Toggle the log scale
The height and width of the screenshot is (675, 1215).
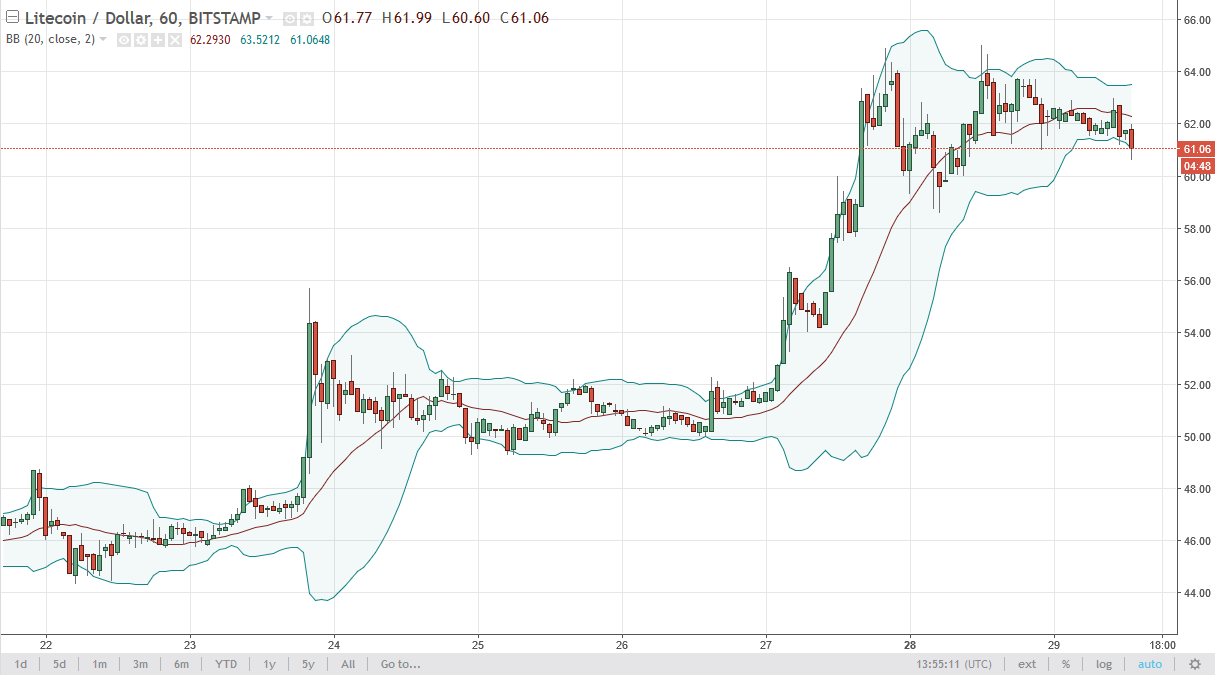1104,664
